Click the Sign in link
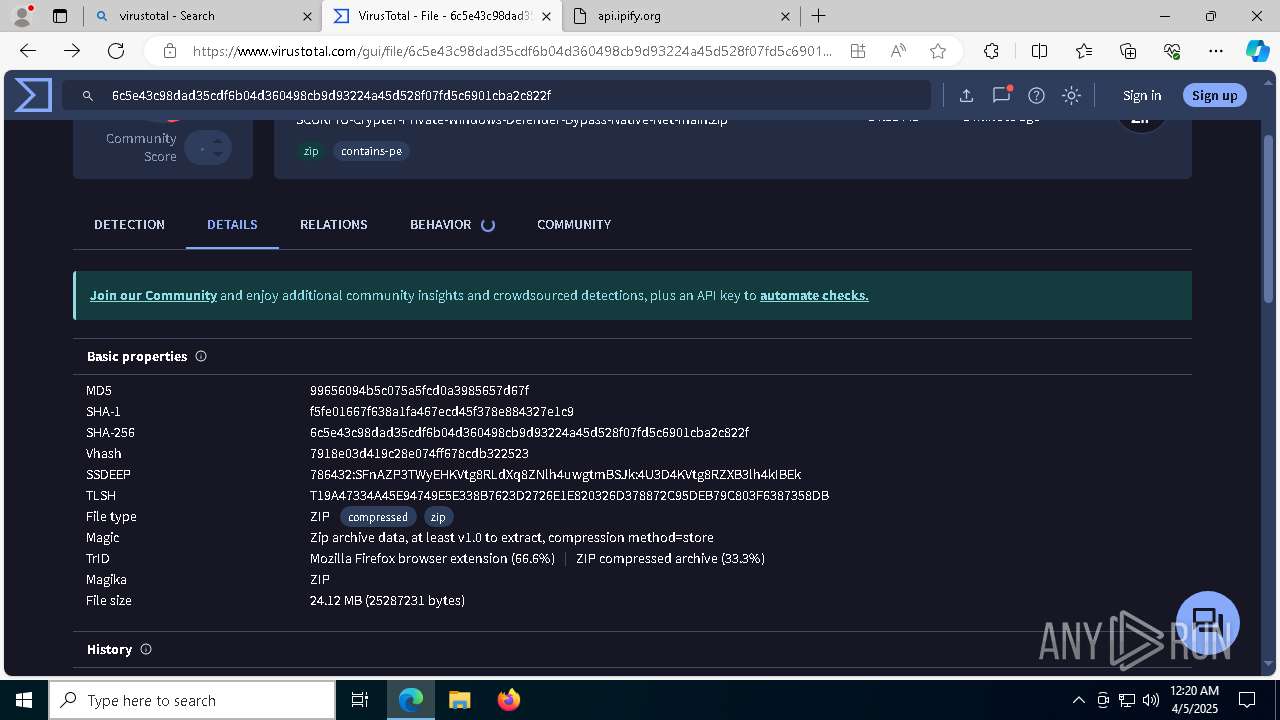Screen dimensions: 1280x720 1142,95
